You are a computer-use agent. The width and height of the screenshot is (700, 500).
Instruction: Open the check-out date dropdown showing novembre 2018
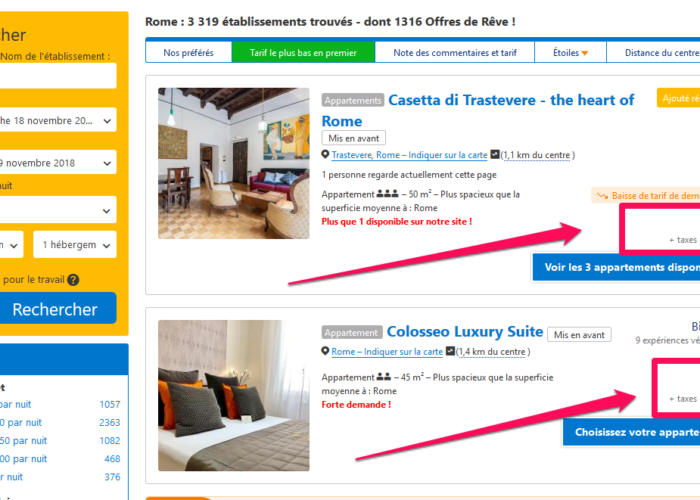tap(57, 162)
